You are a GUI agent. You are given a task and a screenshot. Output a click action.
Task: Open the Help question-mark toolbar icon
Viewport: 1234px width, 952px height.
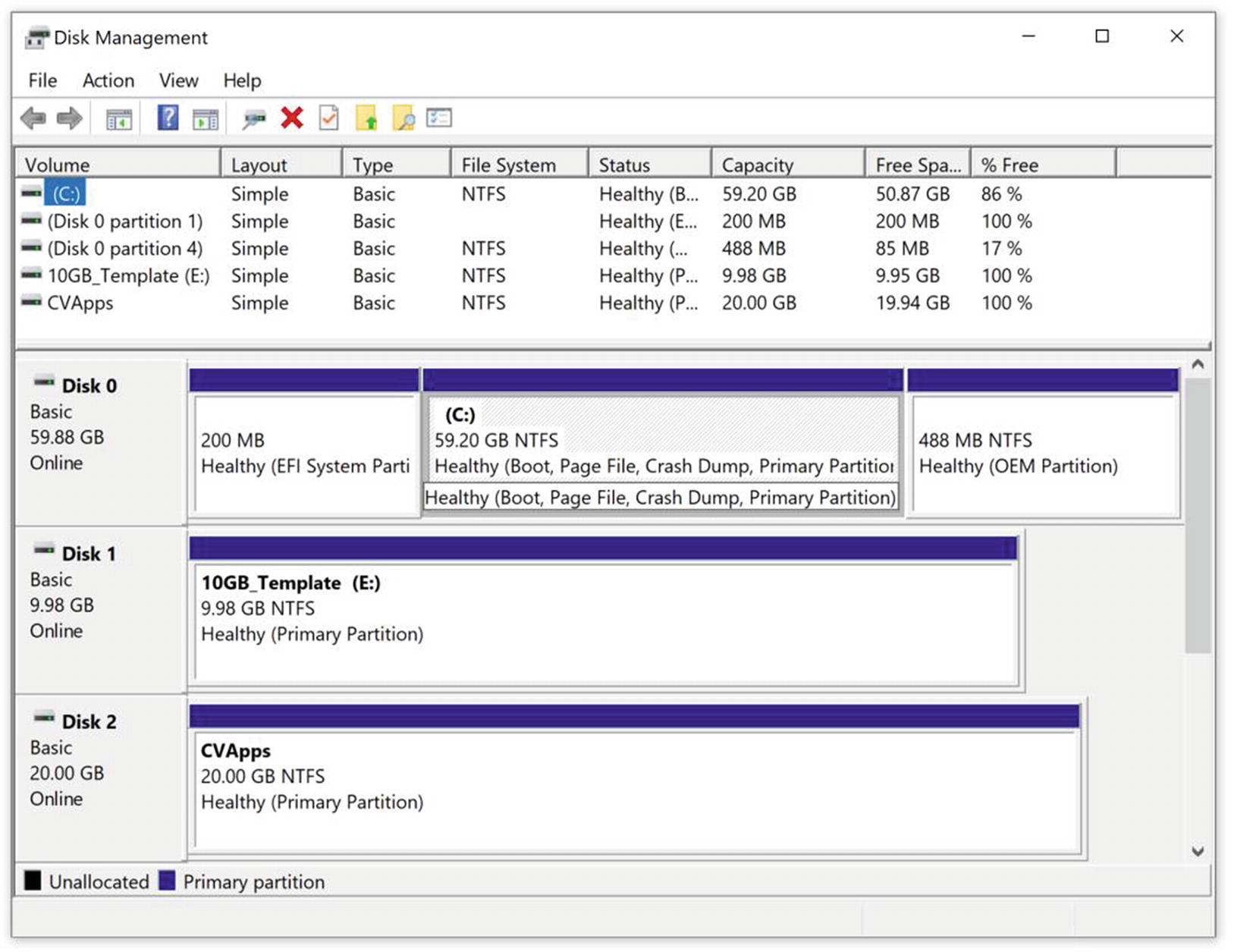pyautogui.click(x=168, y=118)
